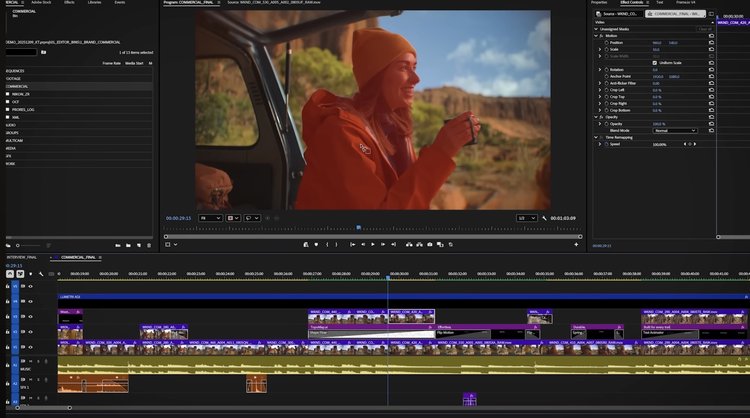Go to next Speed keyframe

695,144
